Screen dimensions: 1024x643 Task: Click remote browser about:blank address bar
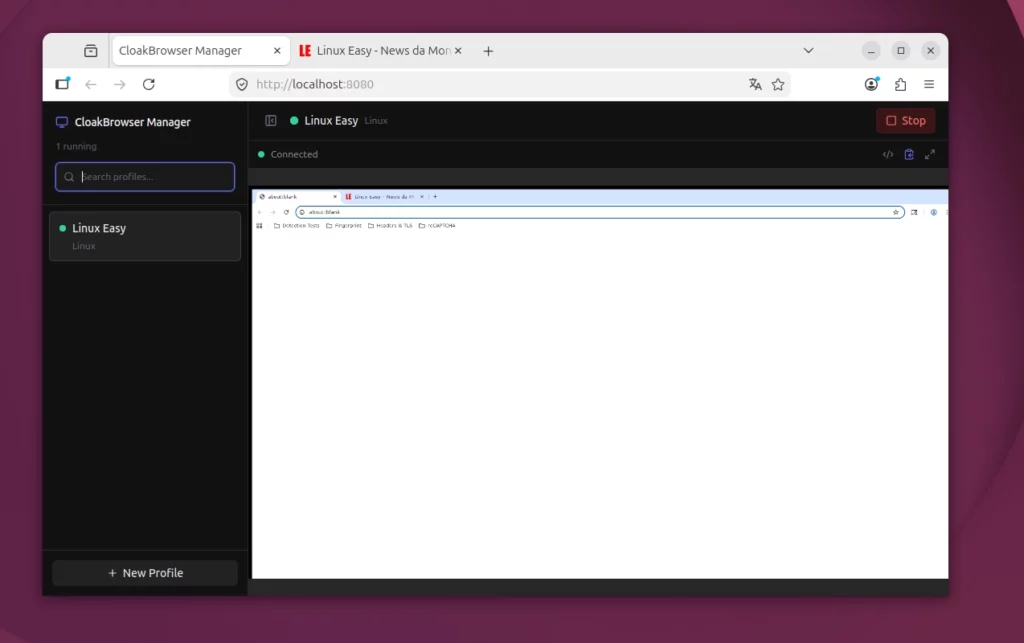click(x=600, y=212)
